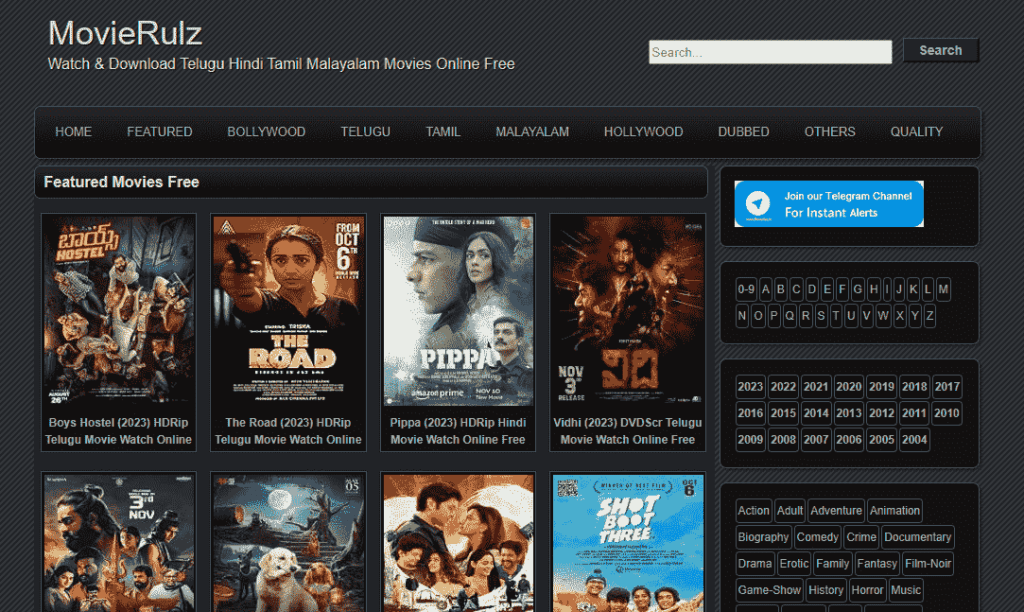The image size is (1024, 612).
Task: Select the Action genre tag
Action: coord(754,511)
